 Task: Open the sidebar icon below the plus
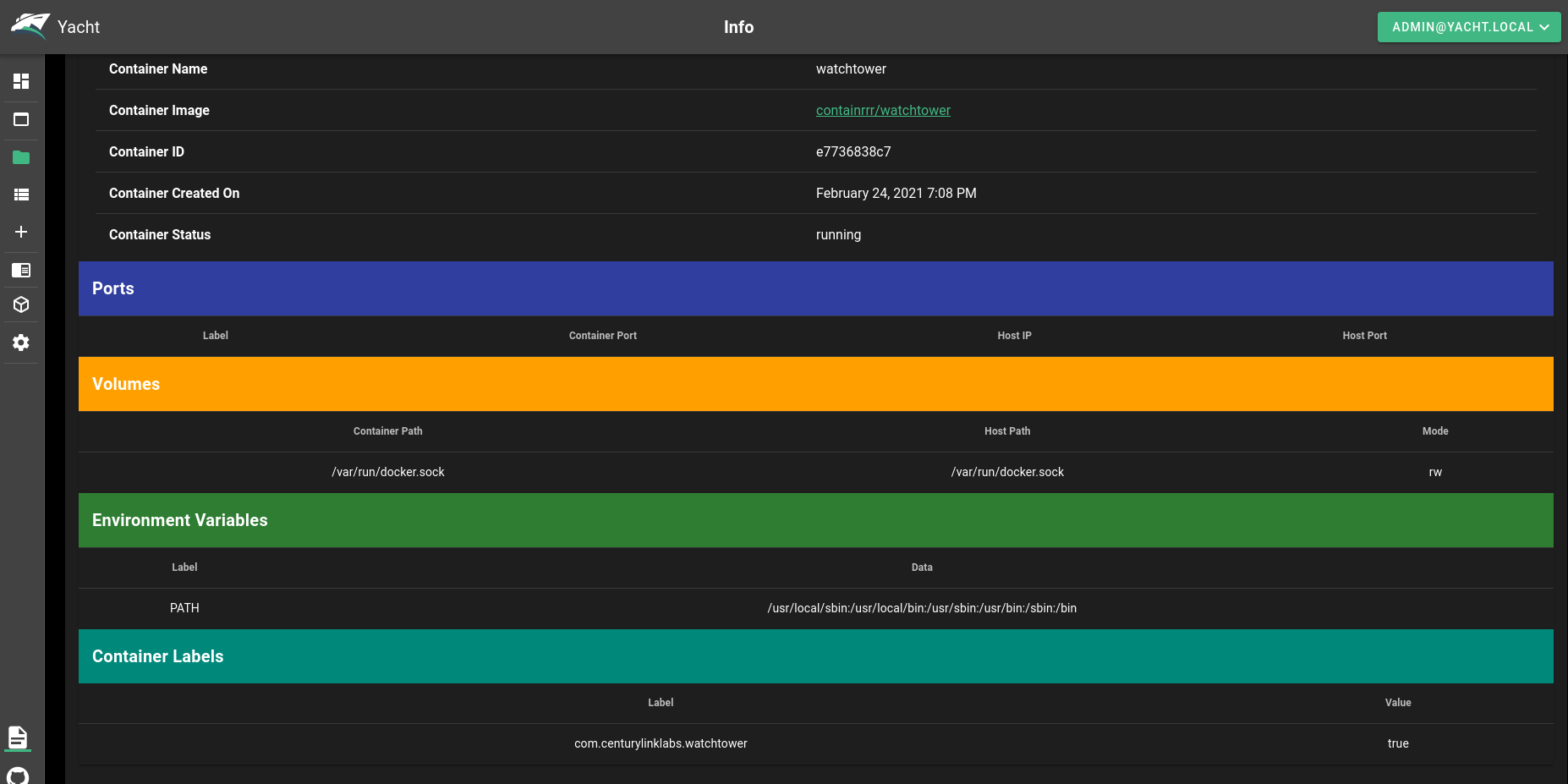point(21,270)
